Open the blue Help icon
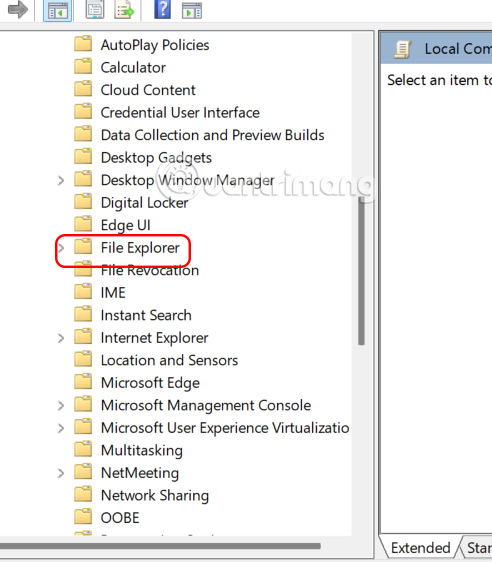Screen dimensions: 492x562 click(162, 9)
